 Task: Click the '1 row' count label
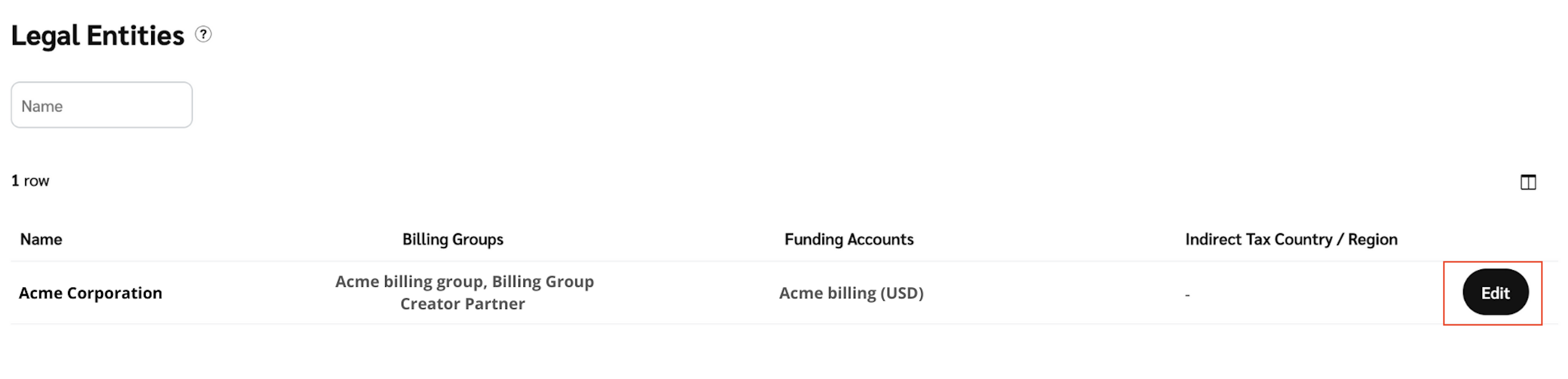[31, 181]
